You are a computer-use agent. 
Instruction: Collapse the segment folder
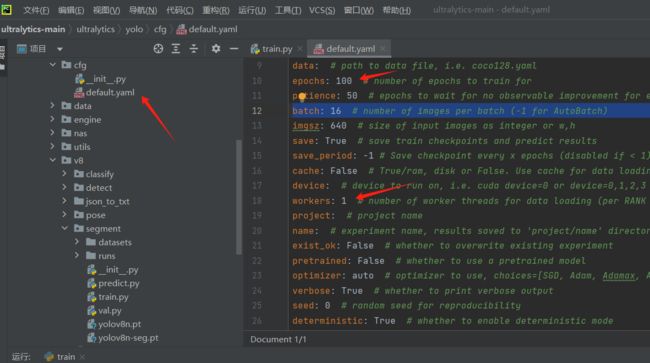point(65,228)
